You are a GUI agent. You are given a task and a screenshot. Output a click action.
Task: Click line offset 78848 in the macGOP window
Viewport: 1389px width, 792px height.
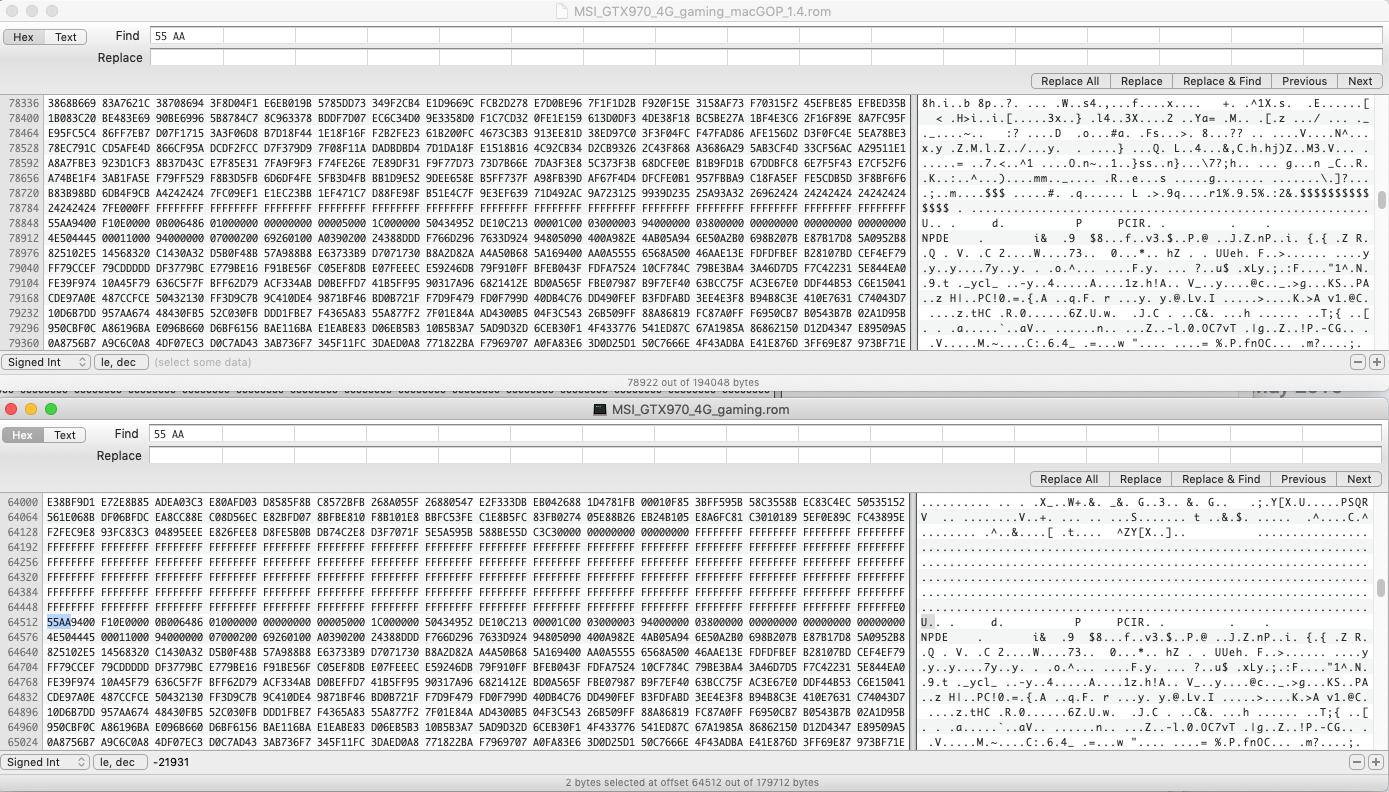[x=23, y=223]
